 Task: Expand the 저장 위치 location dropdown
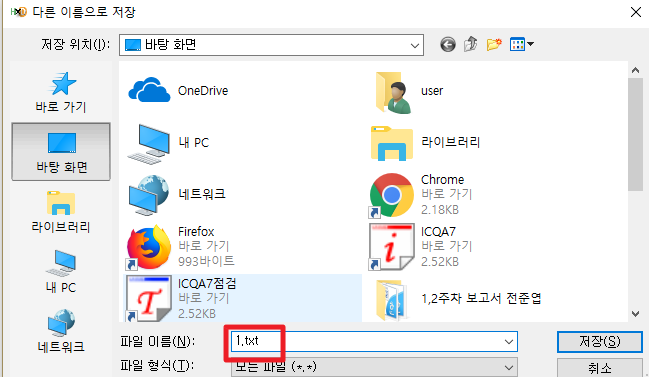(x=415, y=45)
